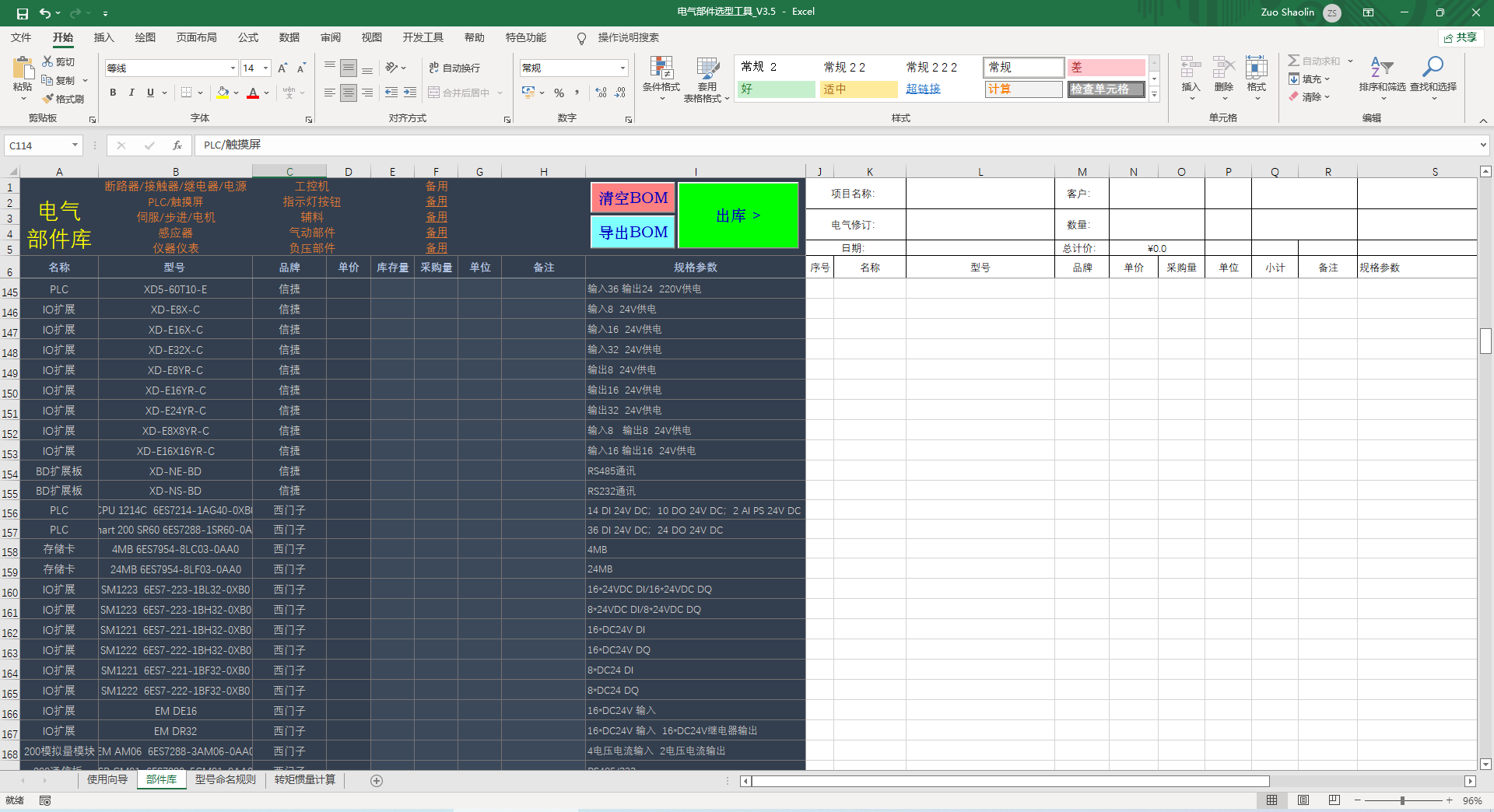
Task: Toggle Wrap Text (自动换行)
Action: click(x=454, y=68)
